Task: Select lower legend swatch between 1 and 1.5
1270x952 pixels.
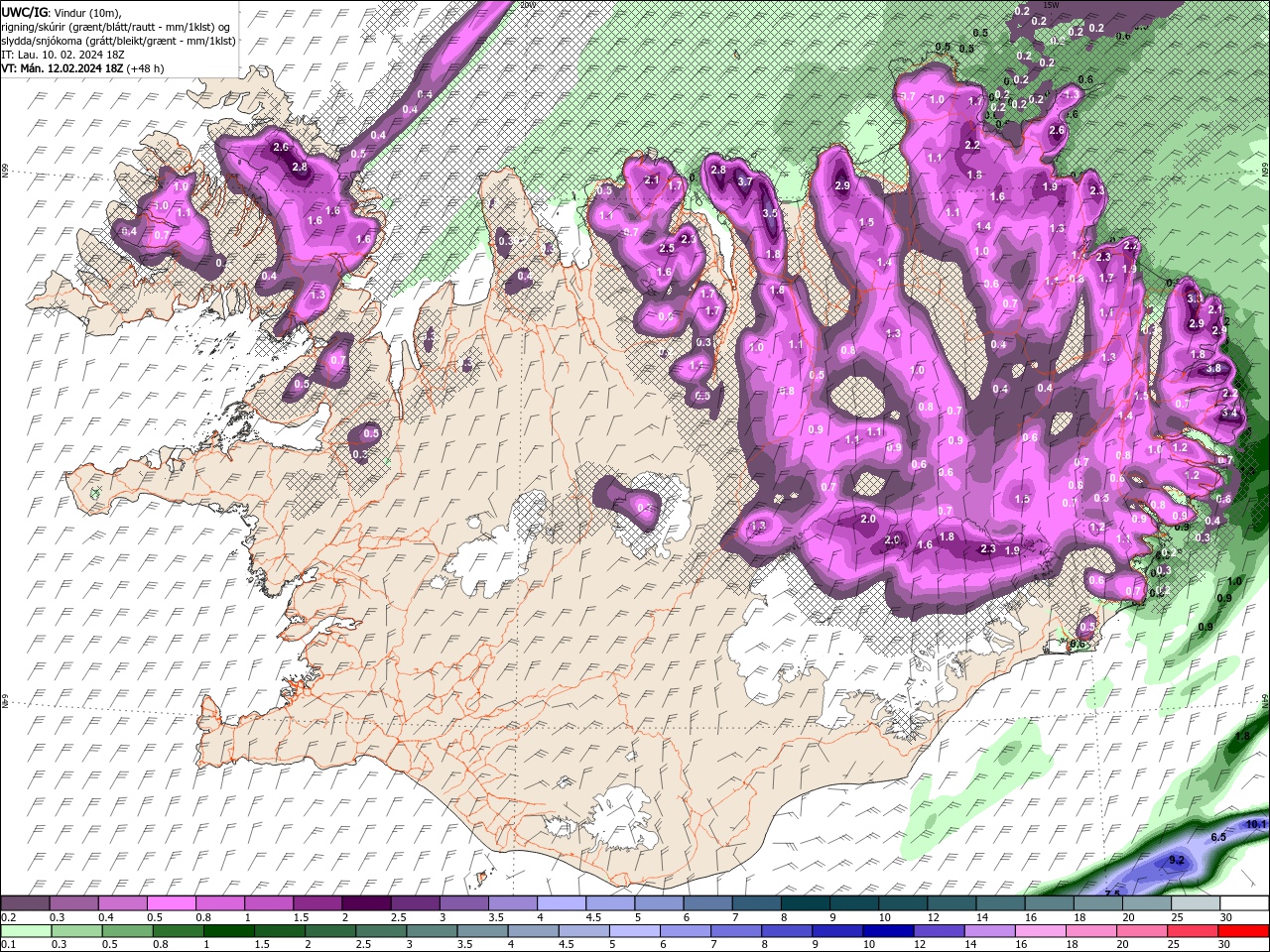Action: point(228,930)
